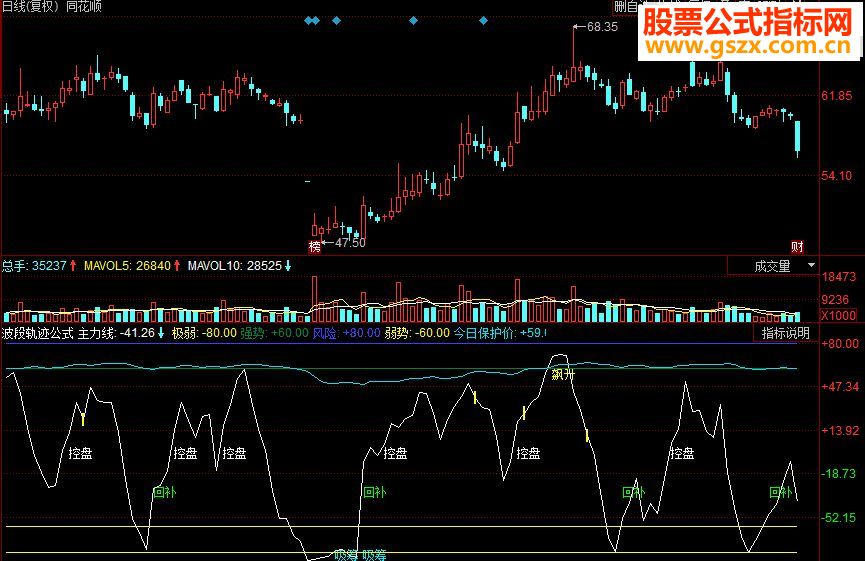Click the 指标说明 button

click(x=786, y=333)
